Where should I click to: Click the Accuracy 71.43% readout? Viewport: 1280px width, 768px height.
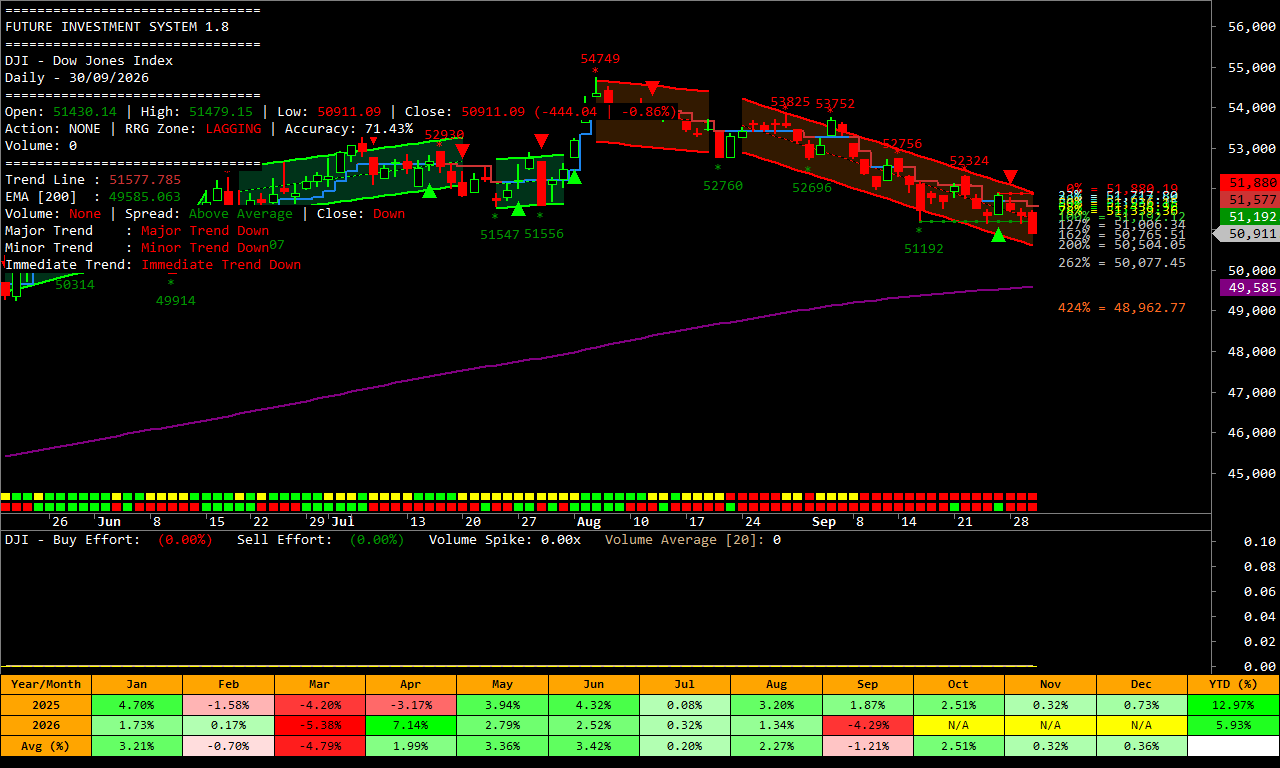(x=349, y=128)
